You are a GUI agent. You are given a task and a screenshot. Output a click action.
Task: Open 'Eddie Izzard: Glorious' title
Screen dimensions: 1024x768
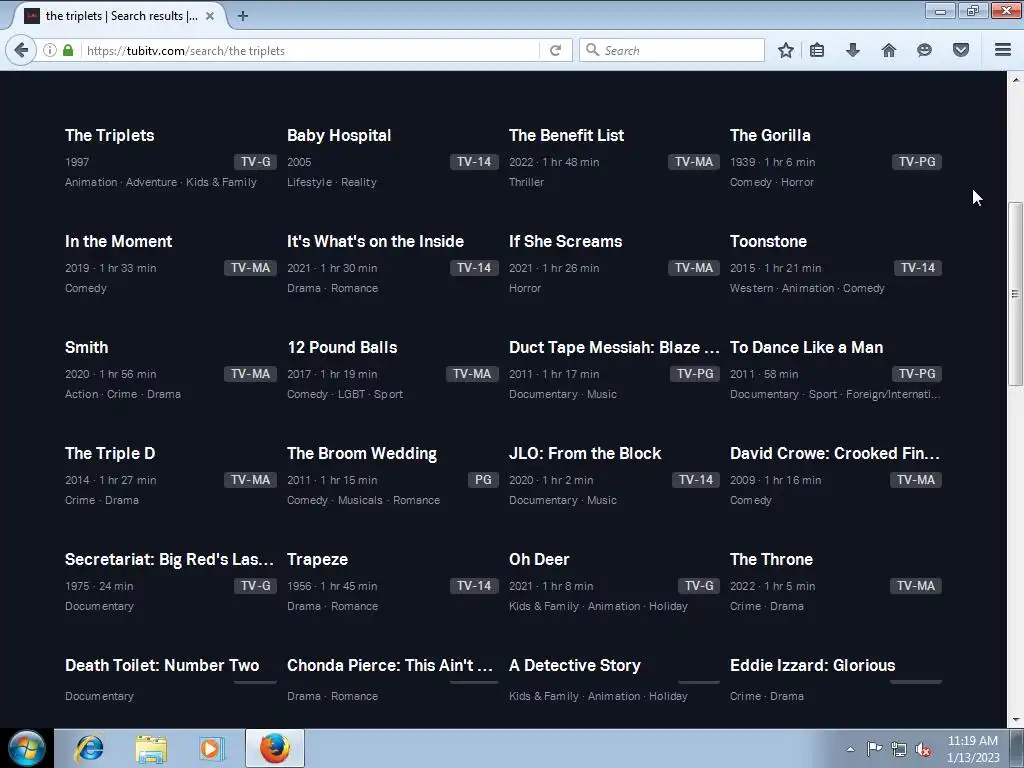point(812,665)
